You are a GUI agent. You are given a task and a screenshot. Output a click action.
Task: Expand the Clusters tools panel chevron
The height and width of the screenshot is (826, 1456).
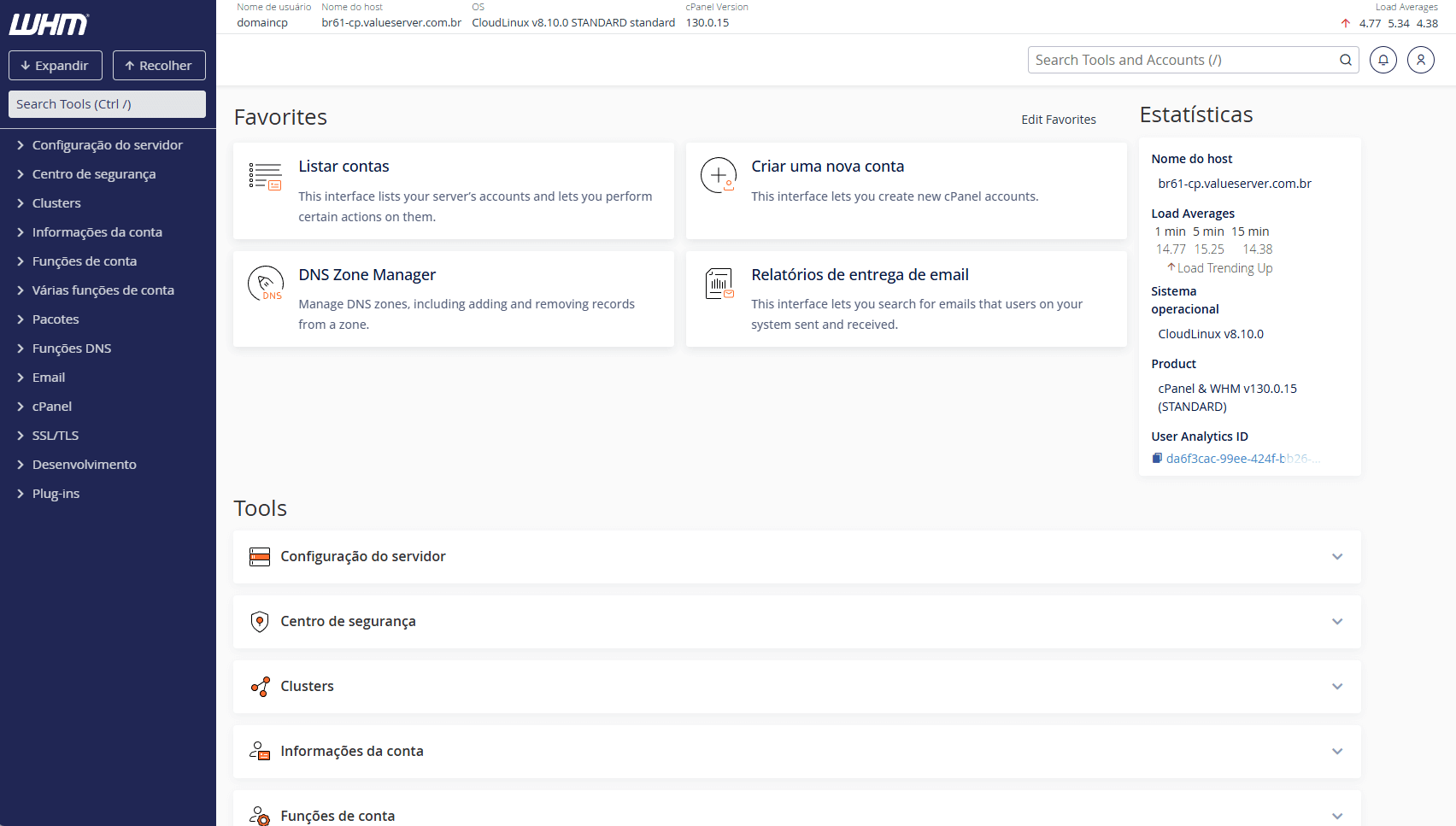[x=1336, y=687]
